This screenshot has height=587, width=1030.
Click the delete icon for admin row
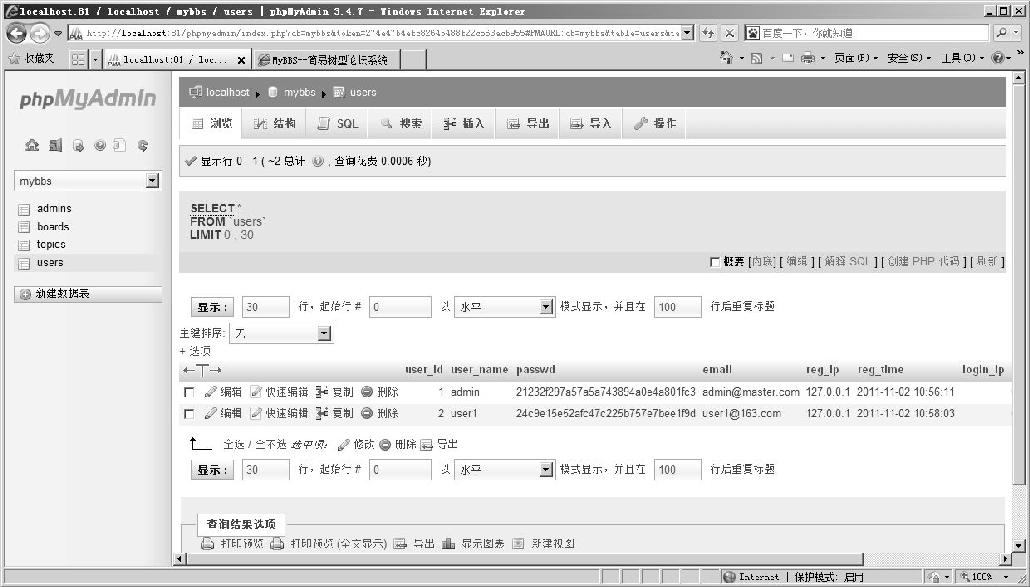click(367, 392)
